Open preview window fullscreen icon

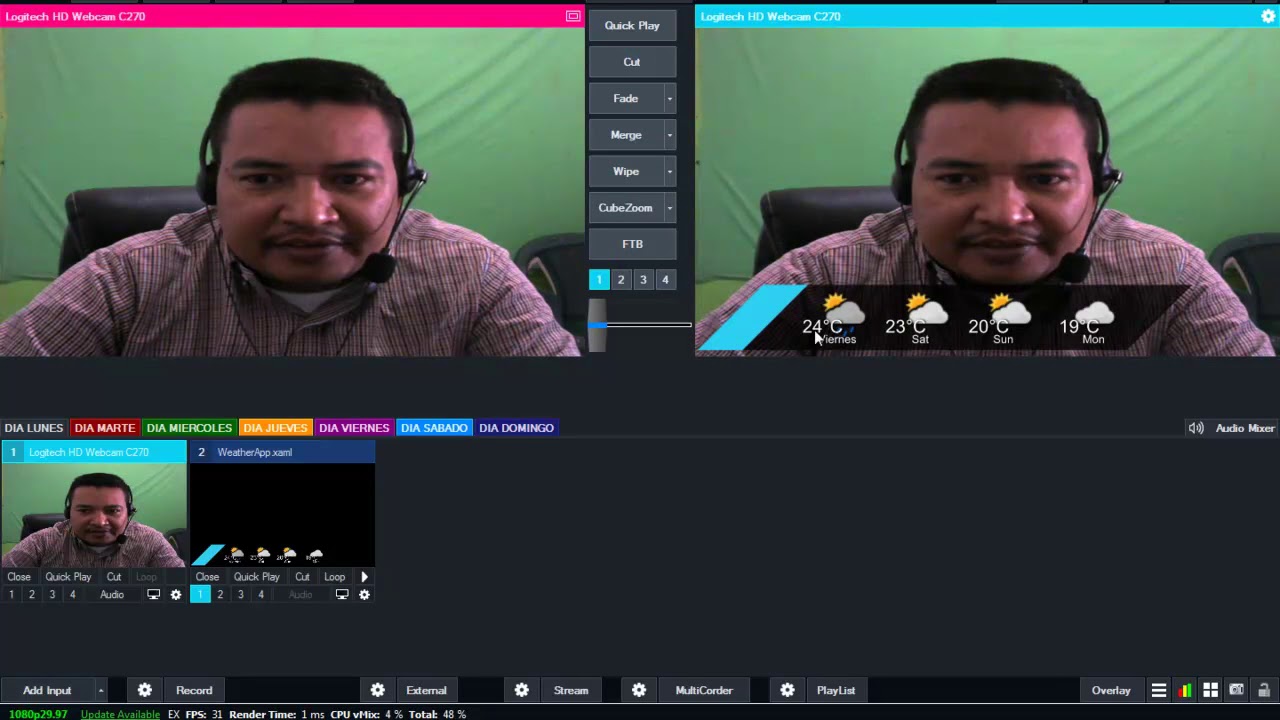coord(573,16)
